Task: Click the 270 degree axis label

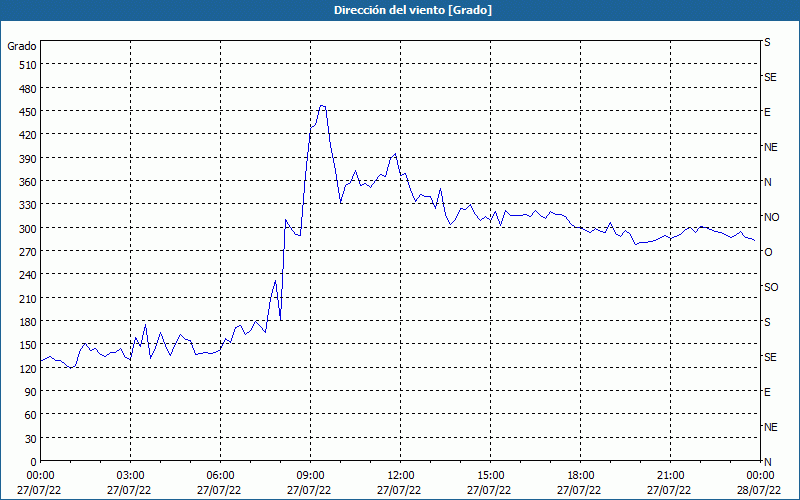Action: click(x=29, y=252)
